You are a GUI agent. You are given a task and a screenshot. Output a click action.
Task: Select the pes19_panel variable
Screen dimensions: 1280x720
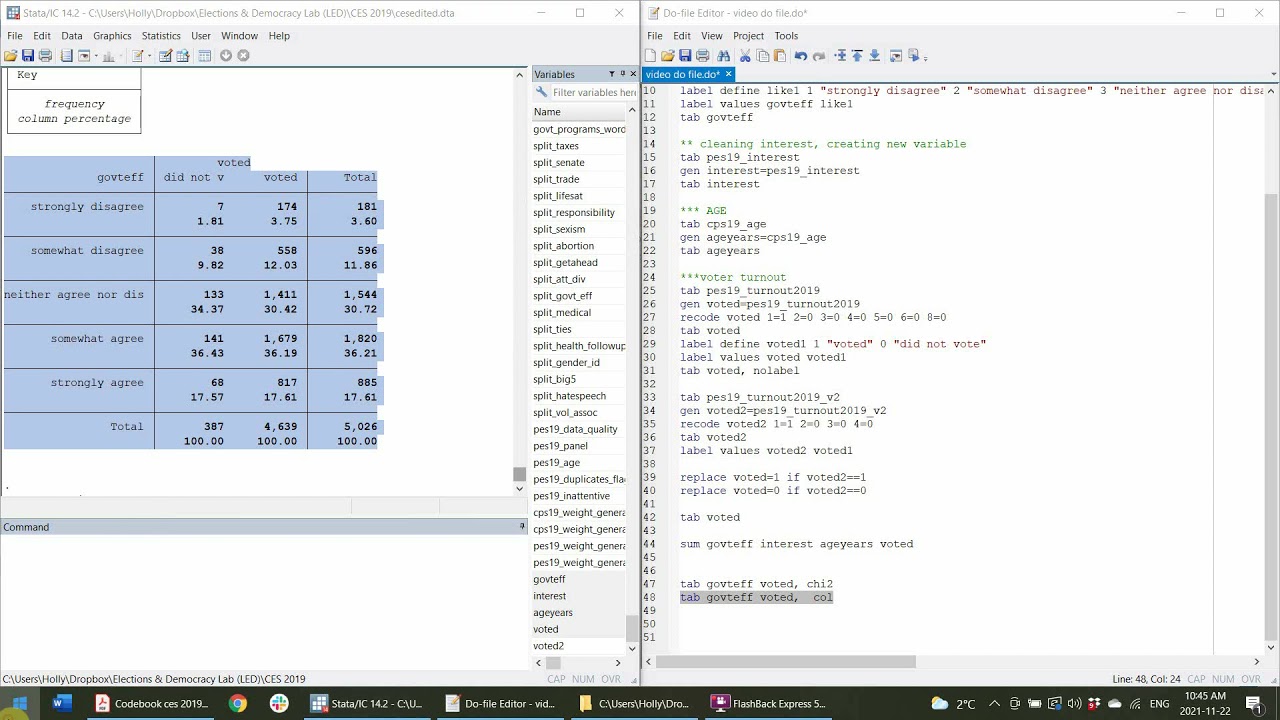tap(560, 446)
